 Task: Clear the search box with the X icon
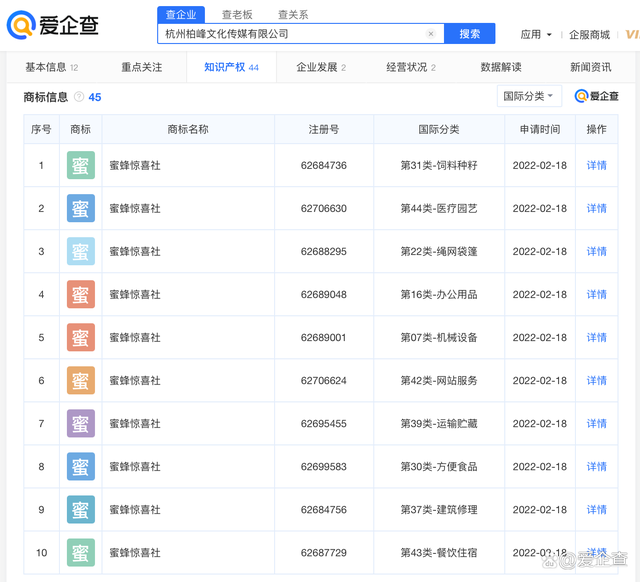coord(431,34)
